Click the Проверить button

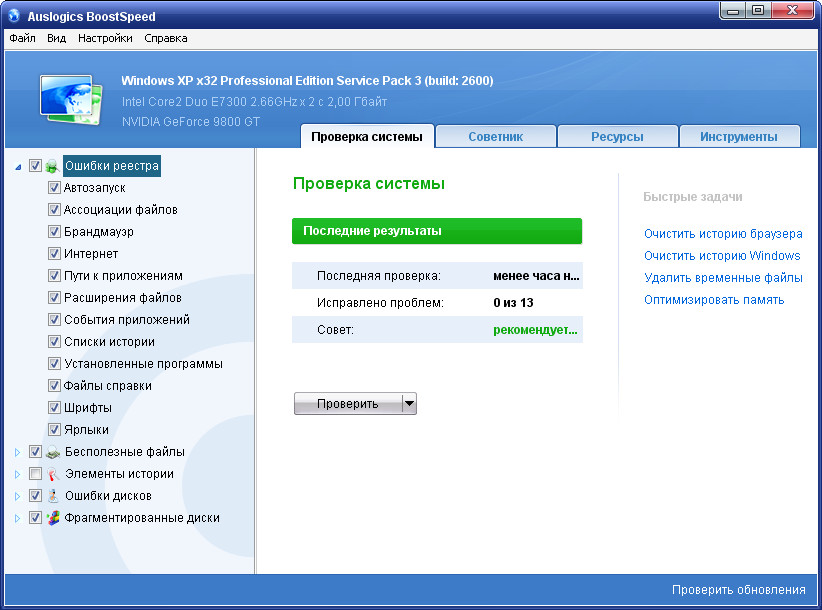(348, 404)
